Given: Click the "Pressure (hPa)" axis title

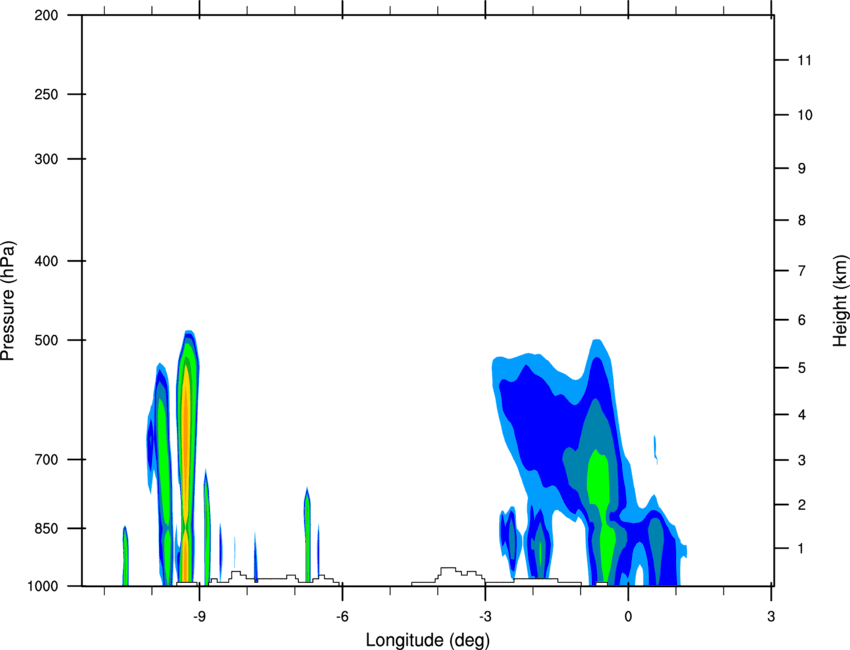Looking at the screenshot, I should click(x=8, y=301).
